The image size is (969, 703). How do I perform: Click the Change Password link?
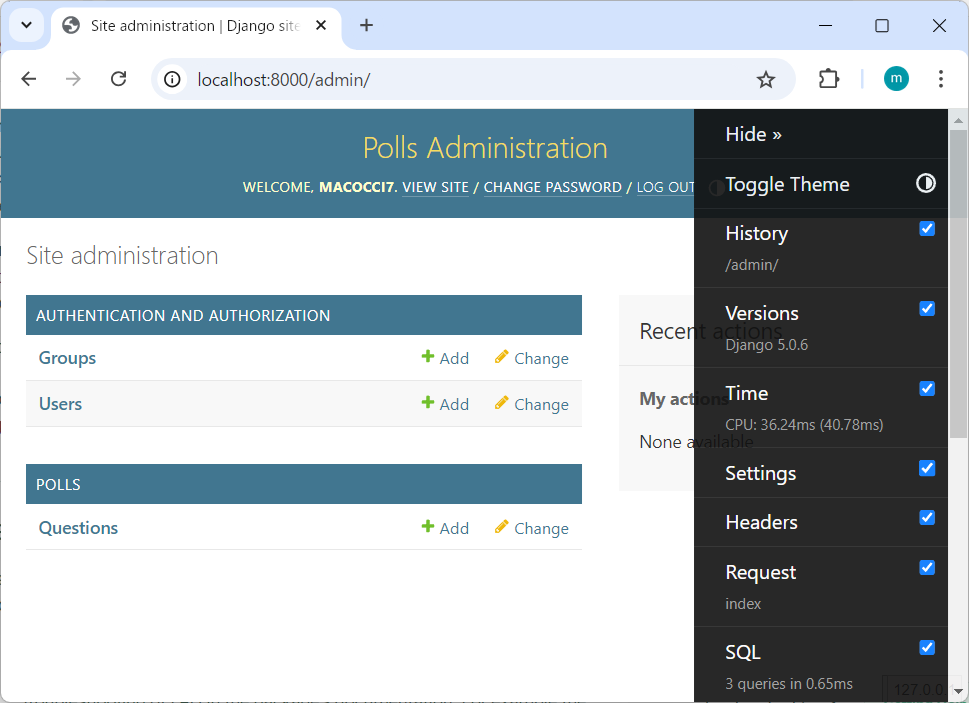click(552, 187)
